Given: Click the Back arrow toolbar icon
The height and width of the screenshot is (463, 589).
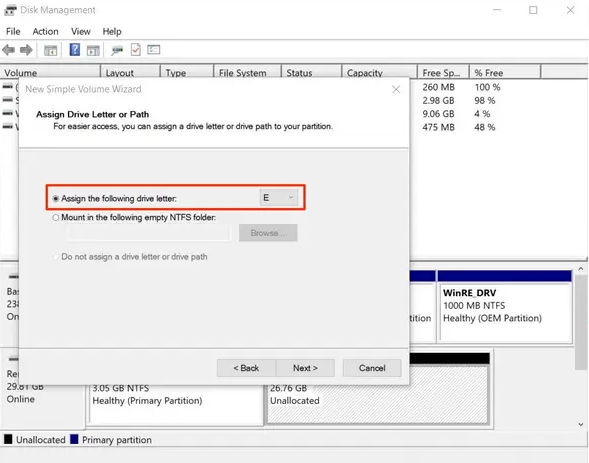Looking at the screenshot, I should click(9, 50).
